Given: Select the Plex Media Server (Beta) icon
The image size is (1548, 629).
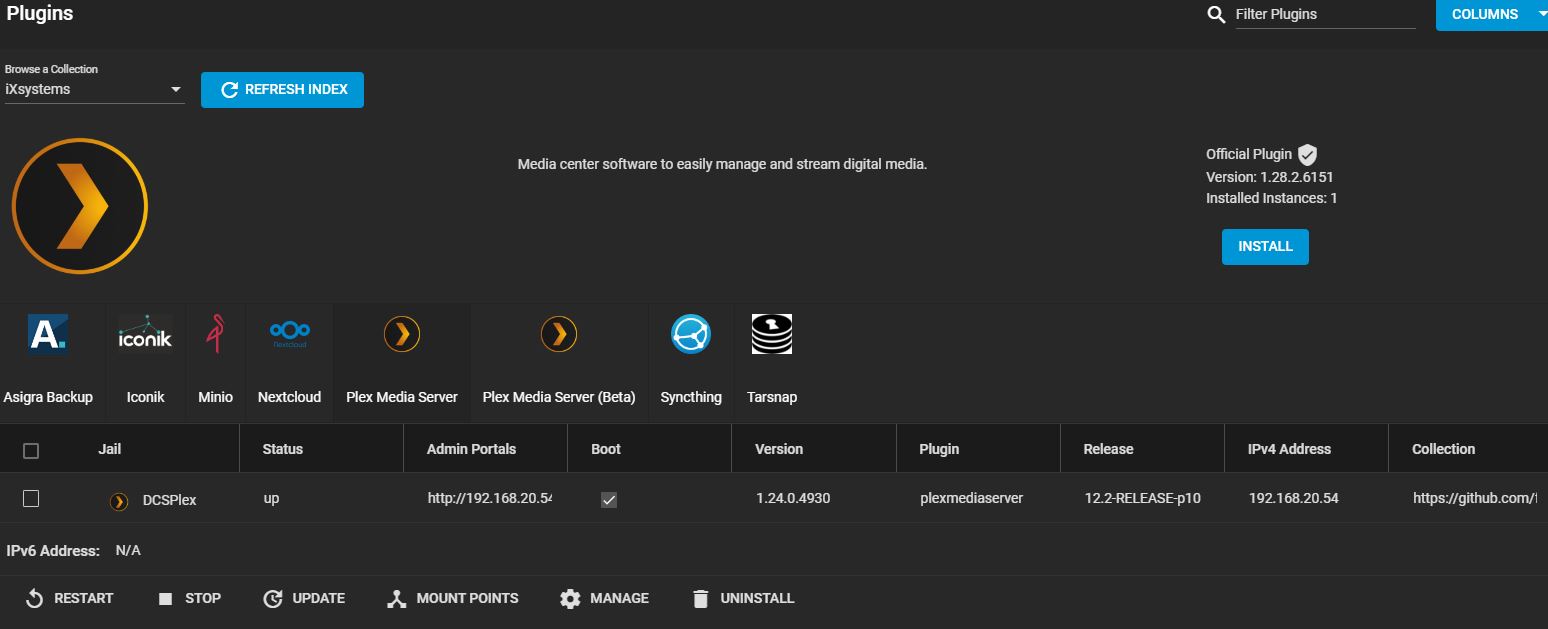Looking at the screenshot, I should pos(559,334).
